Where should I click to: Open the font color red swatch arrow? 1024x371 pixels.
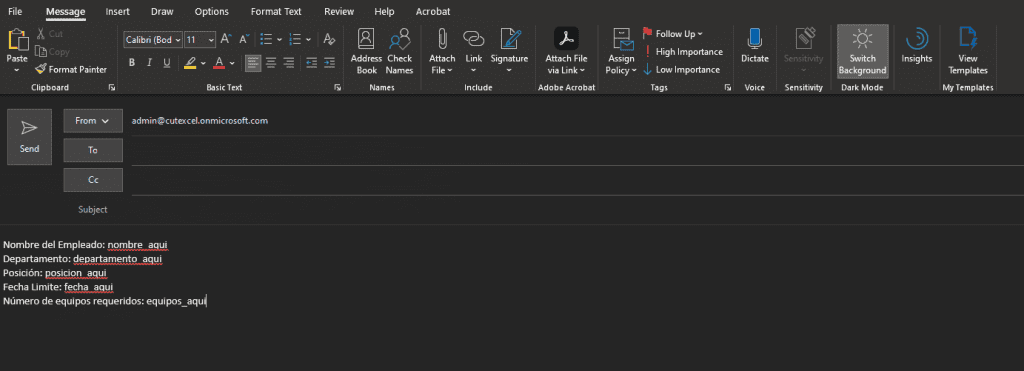232,63
